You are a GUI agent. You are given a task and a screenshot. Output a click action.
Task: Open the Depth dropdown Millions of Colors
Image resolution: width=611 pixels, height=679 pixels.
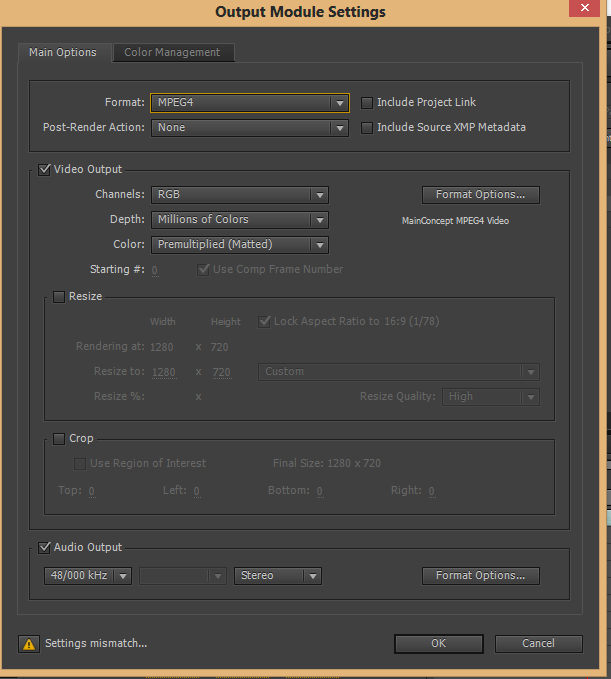point(240,220)
